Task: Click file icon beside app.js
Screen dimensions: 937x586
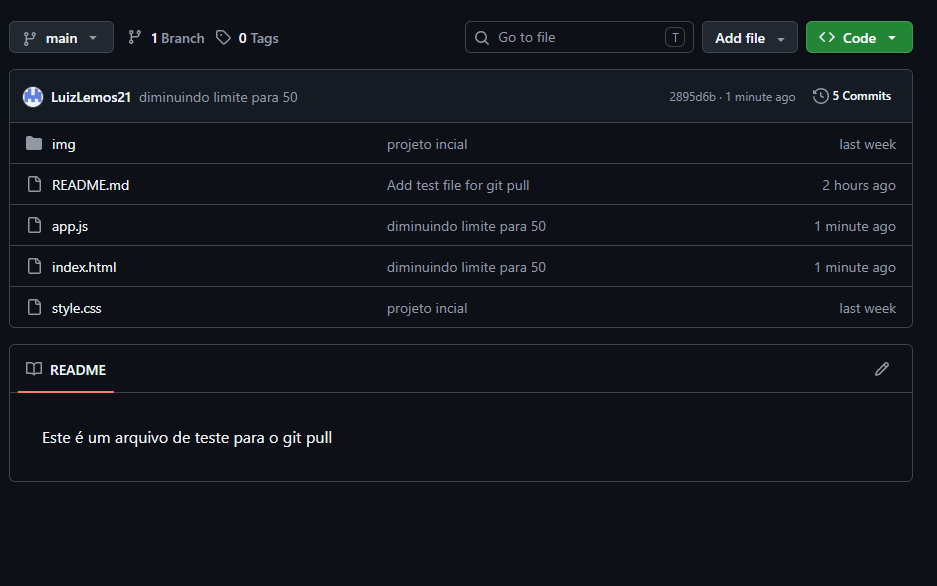Action: pos(34,226)
